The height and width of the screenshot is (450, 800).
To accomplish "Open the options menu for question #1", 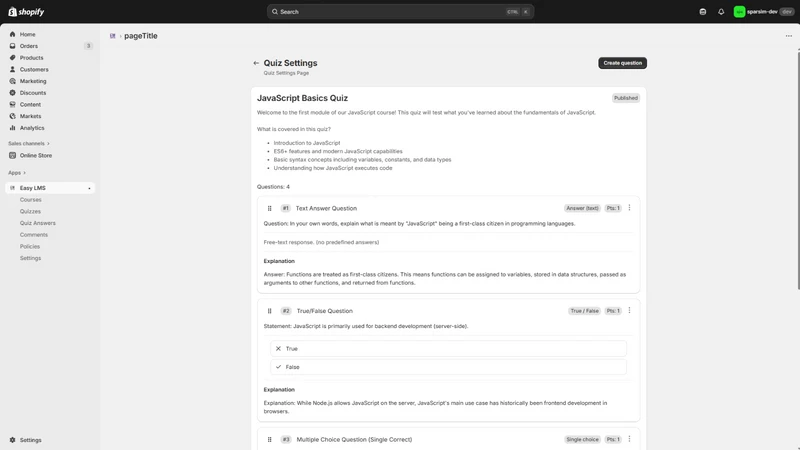I will (629, 208).
